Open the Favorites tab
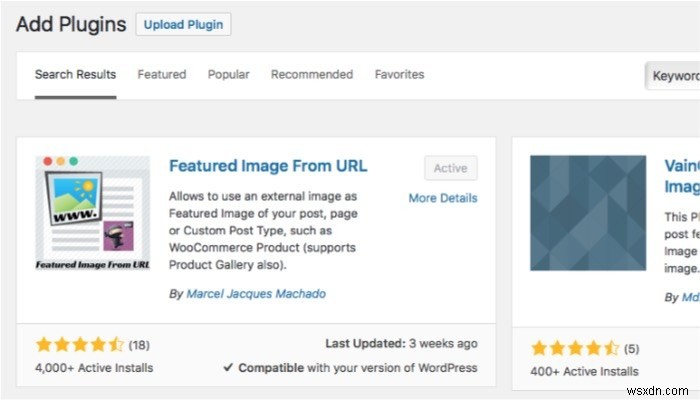700x401 pixels. [x=400, y=75]
